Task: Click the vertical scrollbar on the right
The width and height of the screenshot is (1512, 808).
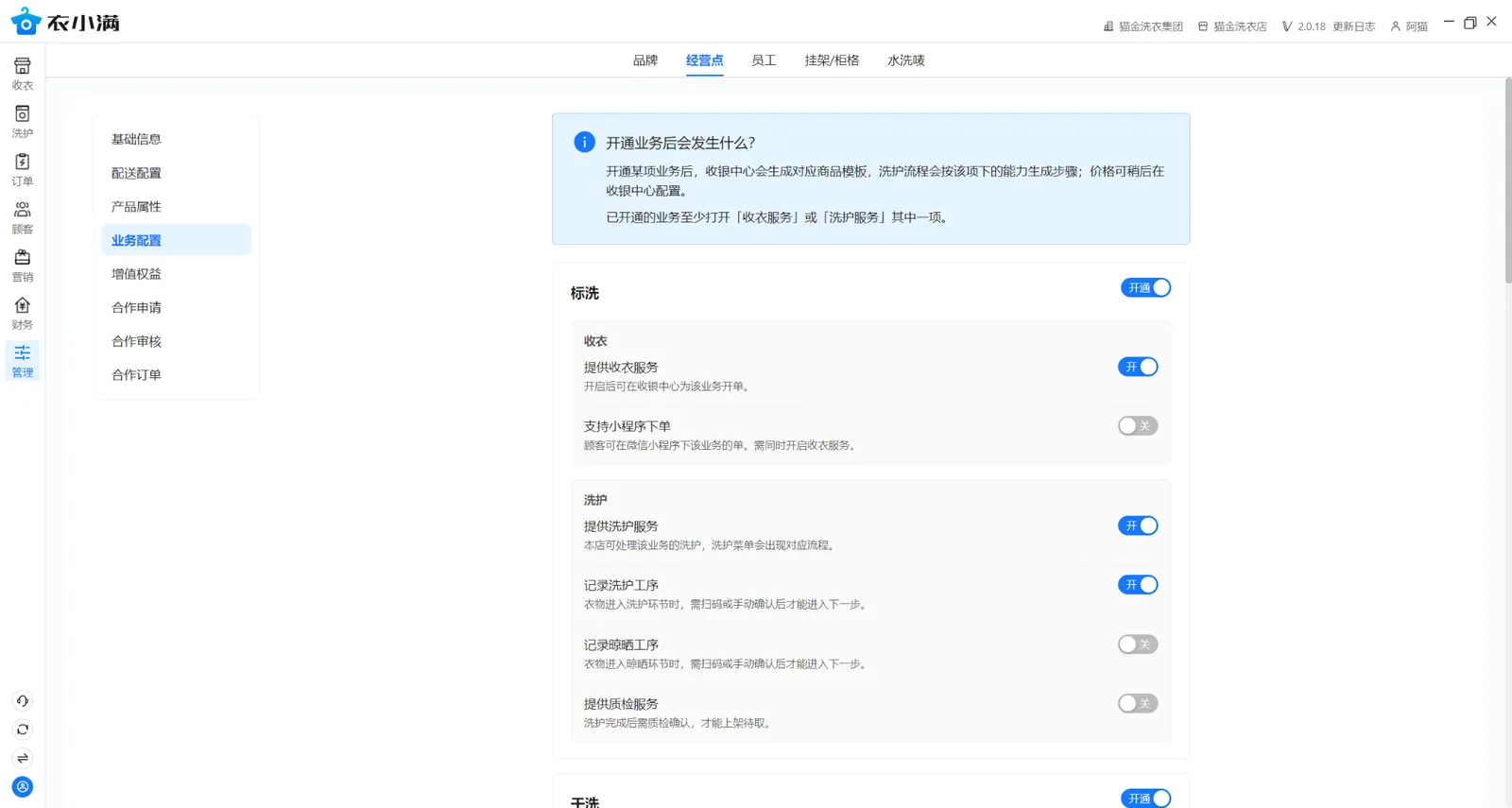Action: [1508, 180]
